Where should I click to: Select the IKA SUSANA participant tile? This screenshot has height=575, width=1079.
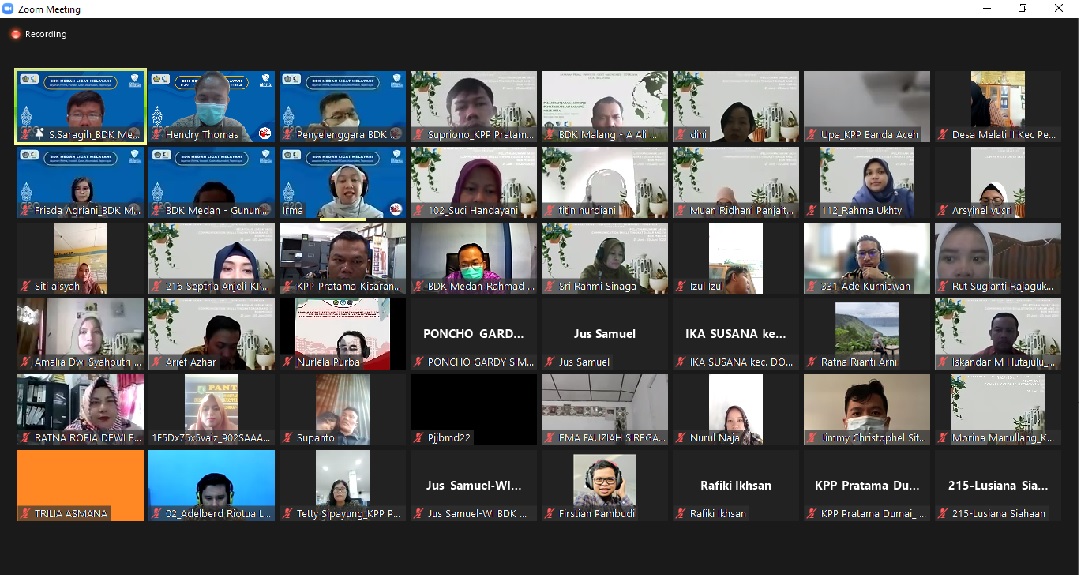coord(736,334)
